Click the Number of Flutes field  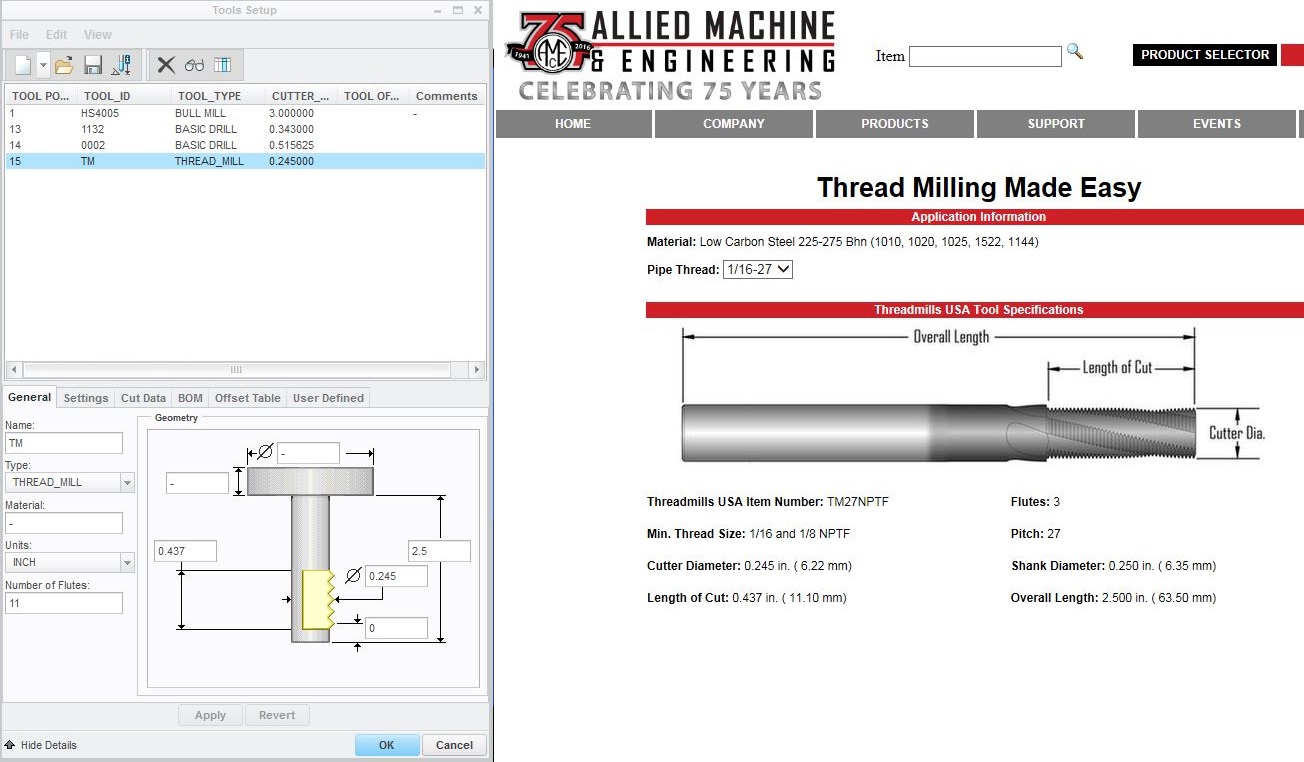click(64, 603)
